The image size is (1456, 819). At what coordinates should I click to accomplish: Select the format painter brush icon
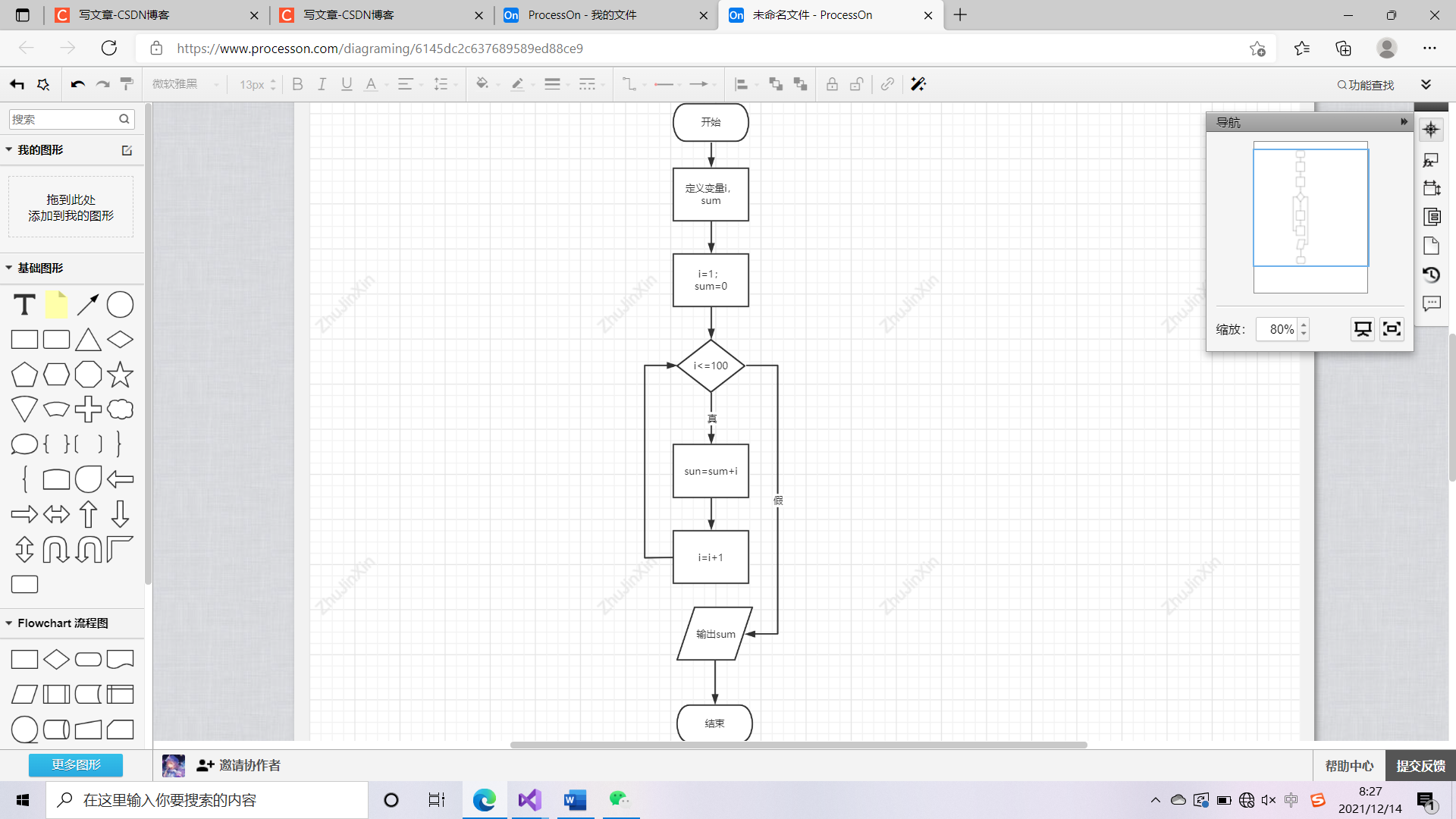coord(127,84)
